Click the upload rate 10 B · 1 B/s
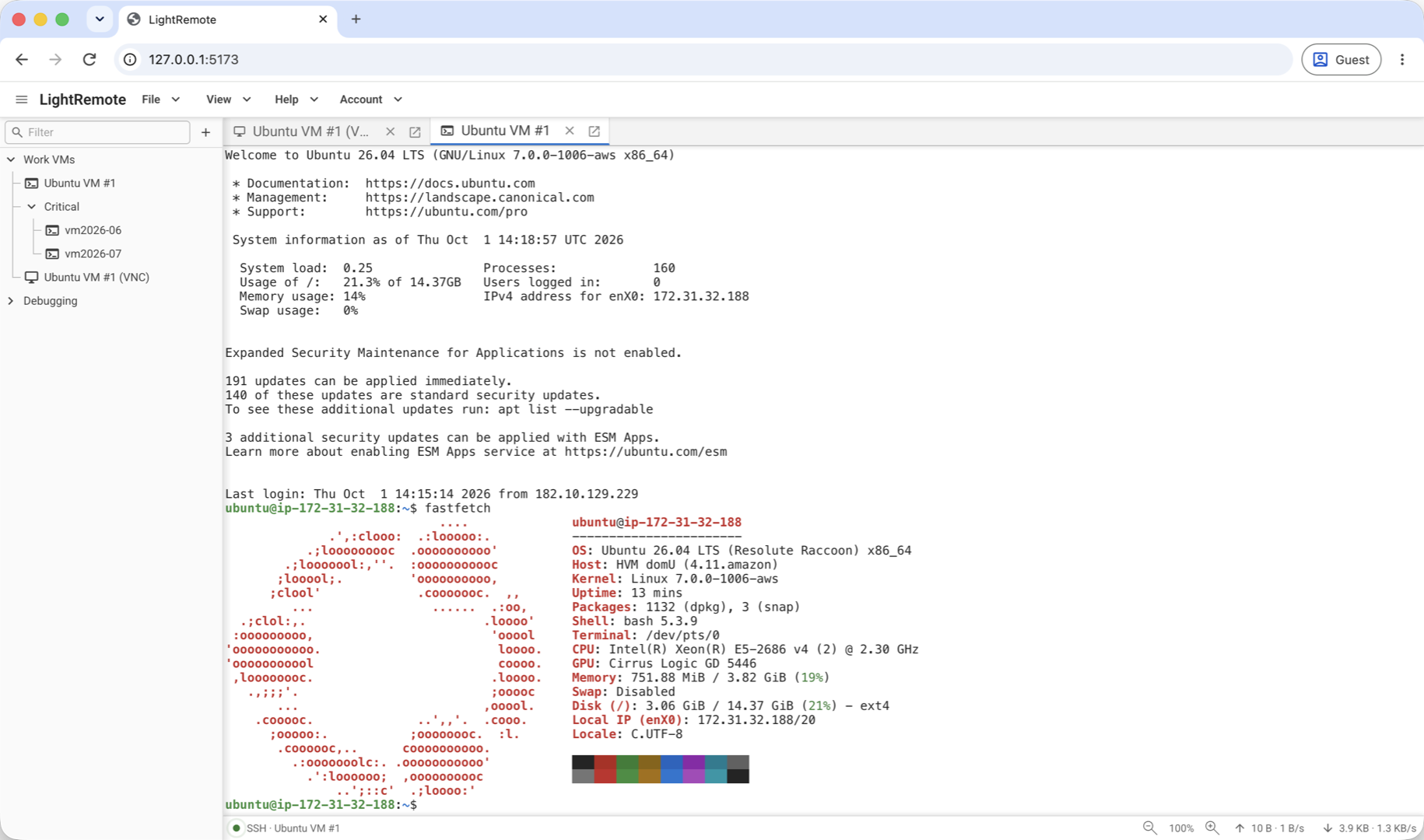Image resolution: width=1424 pixels, height=840 pixels. [x=1270, y=828]
